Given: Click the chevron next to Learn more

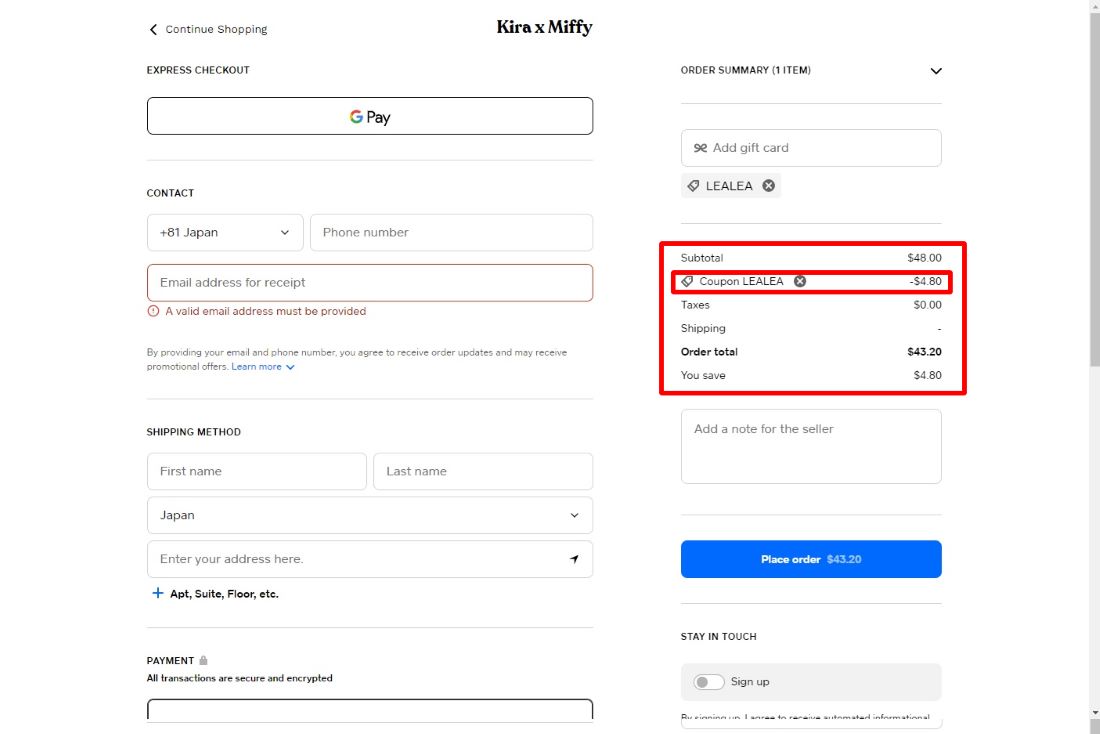Looking at the screenshot, I should (x=290, y=367).
